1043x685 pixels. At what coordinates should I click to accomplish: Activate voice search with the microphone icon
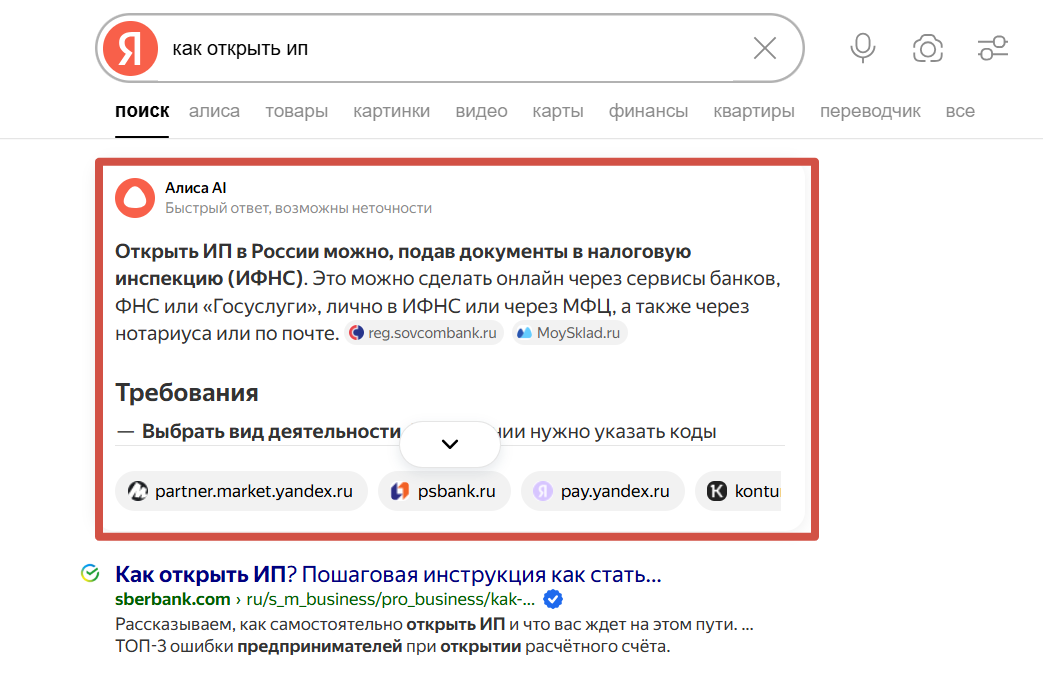862,48
